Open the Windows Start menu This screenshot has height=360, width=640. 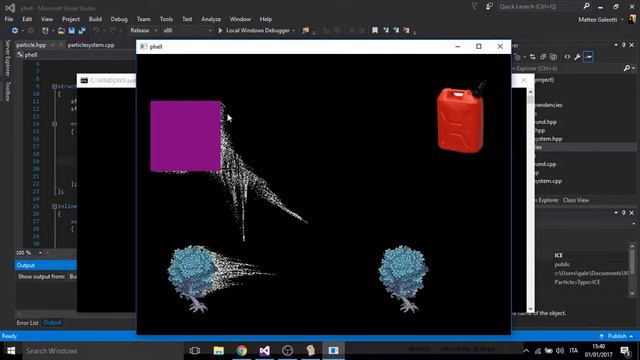click(11, 351)
